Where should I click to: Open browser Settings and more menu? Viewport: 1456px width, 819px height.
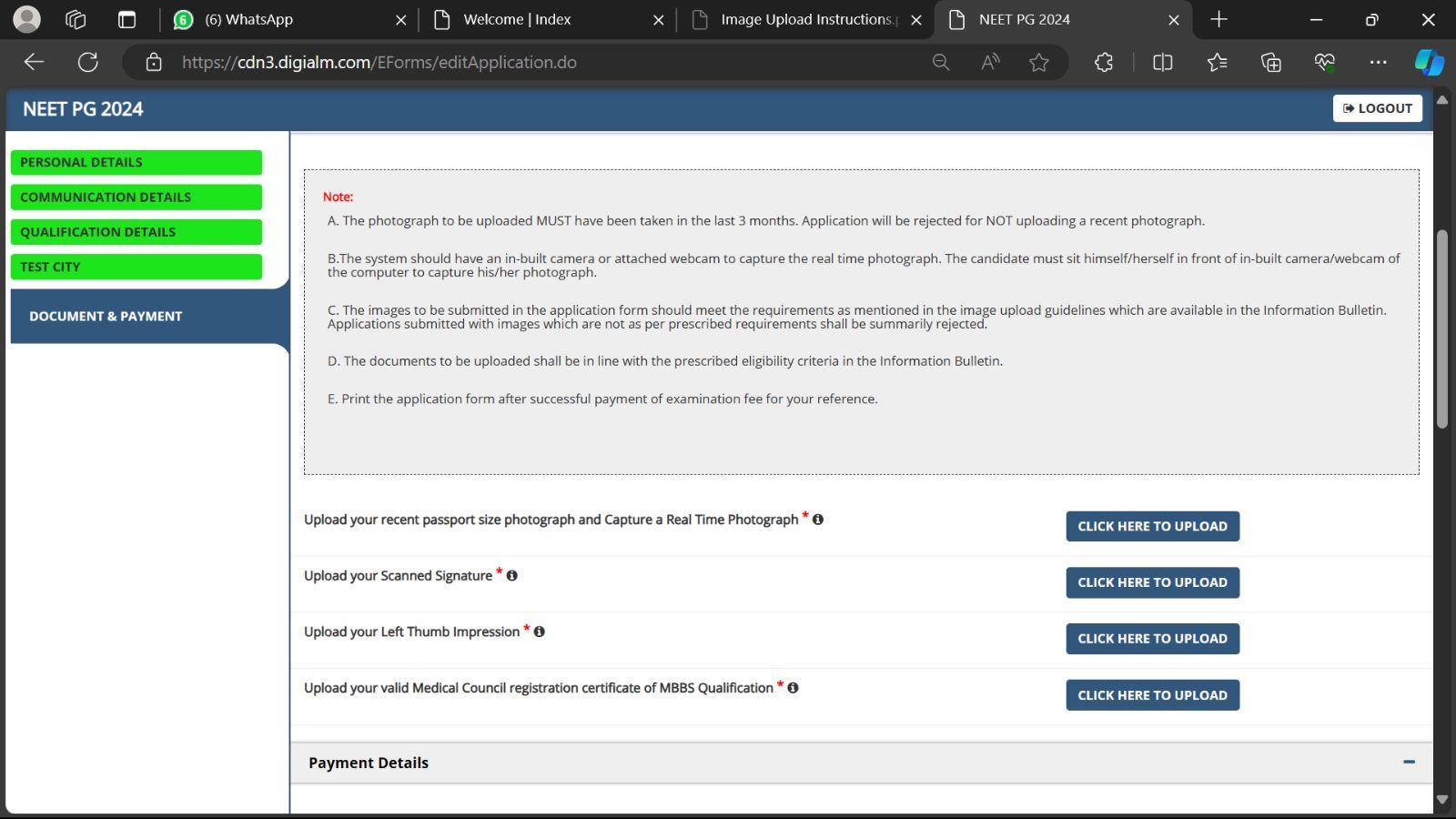(x=1378, y=62)
